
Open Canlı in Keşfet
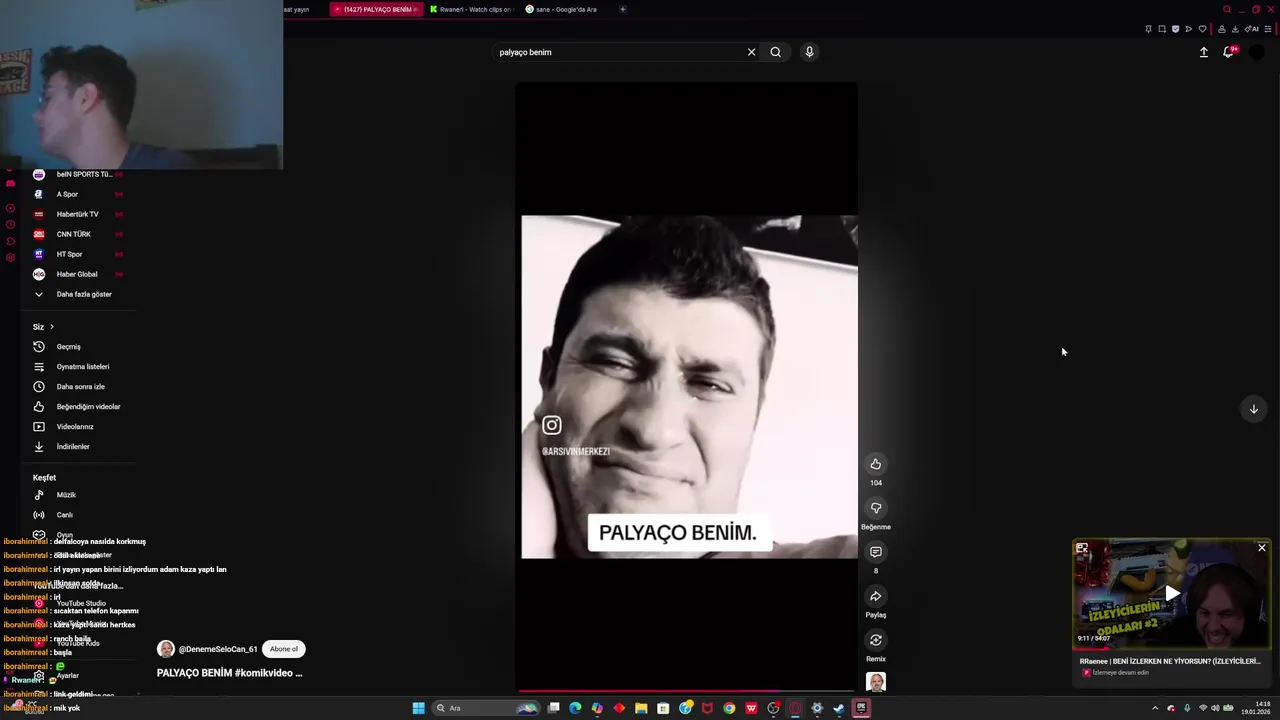point(78,515)
